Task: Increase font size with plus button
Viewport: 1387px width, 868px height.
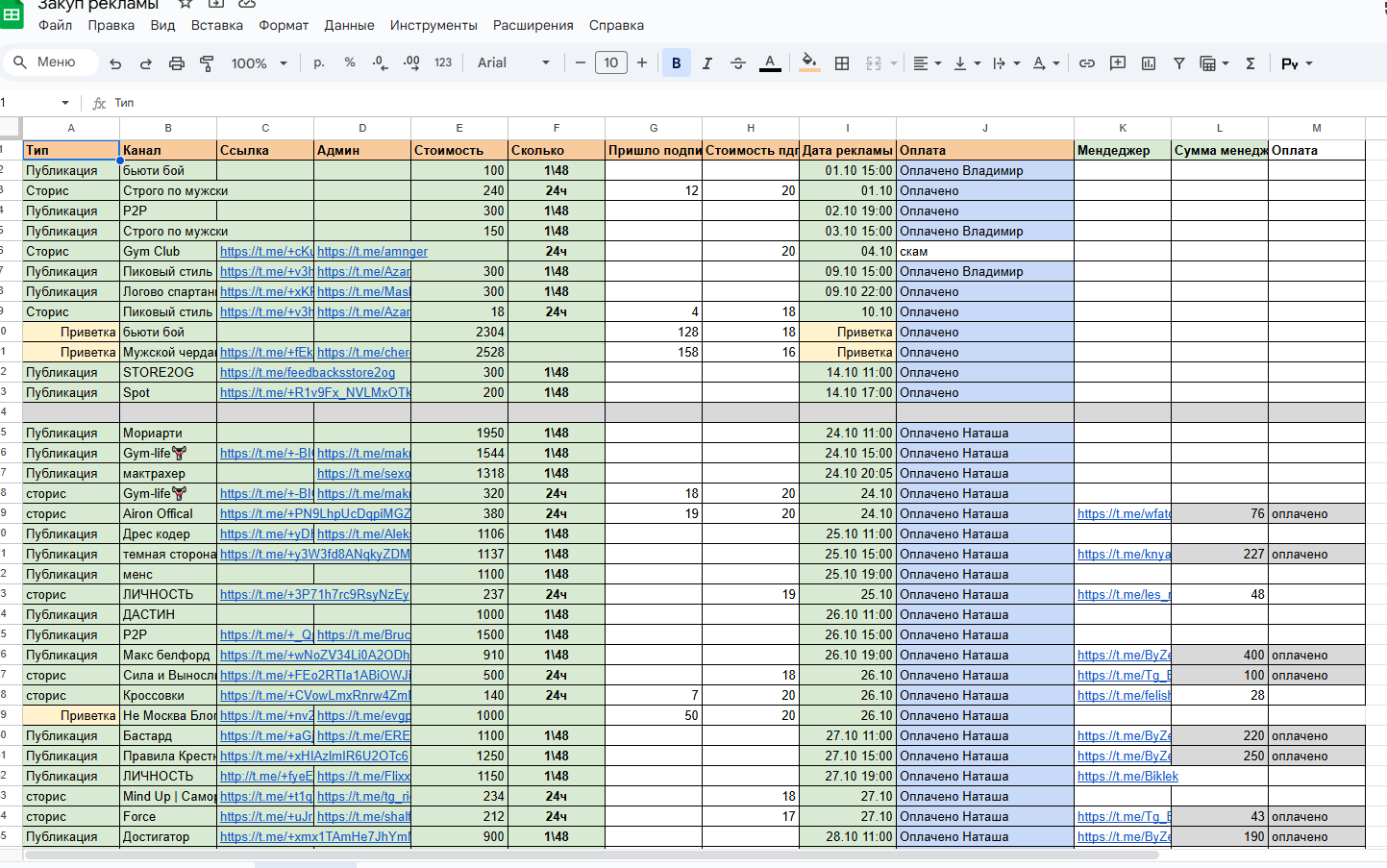Action: click(642, 62)
